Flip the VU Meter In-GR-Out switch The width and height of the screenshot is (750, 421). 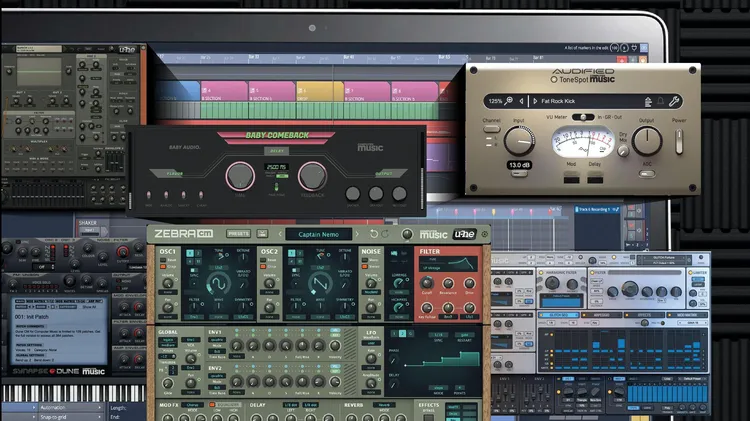[x=583, y=117]
